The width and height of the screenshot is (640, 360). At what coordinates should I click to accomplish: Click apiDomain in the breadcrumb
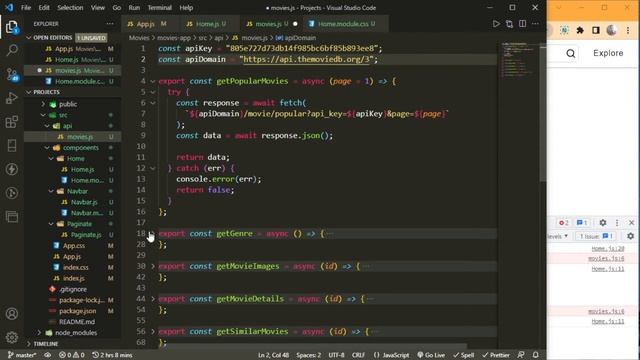tap(300, 38)
